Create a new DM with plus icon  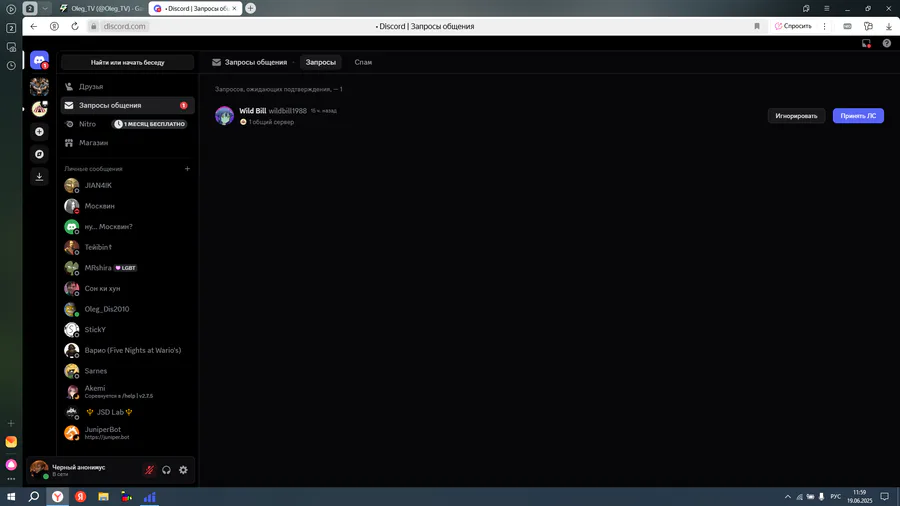(x=187, y=169)
